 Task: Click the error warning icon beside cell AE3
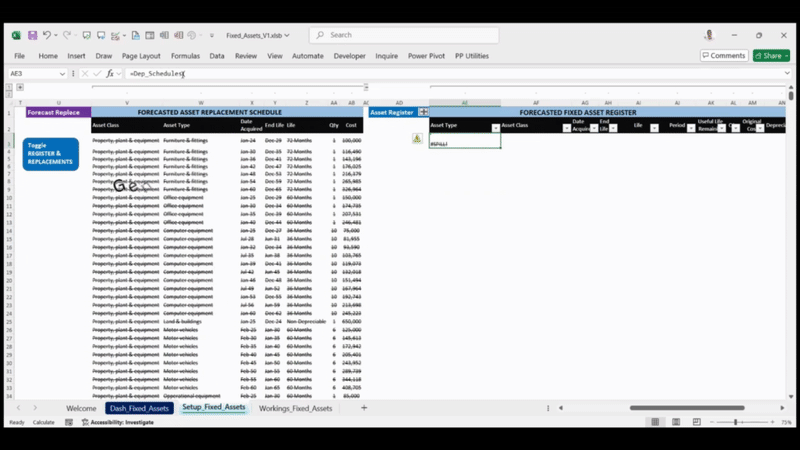417,138
